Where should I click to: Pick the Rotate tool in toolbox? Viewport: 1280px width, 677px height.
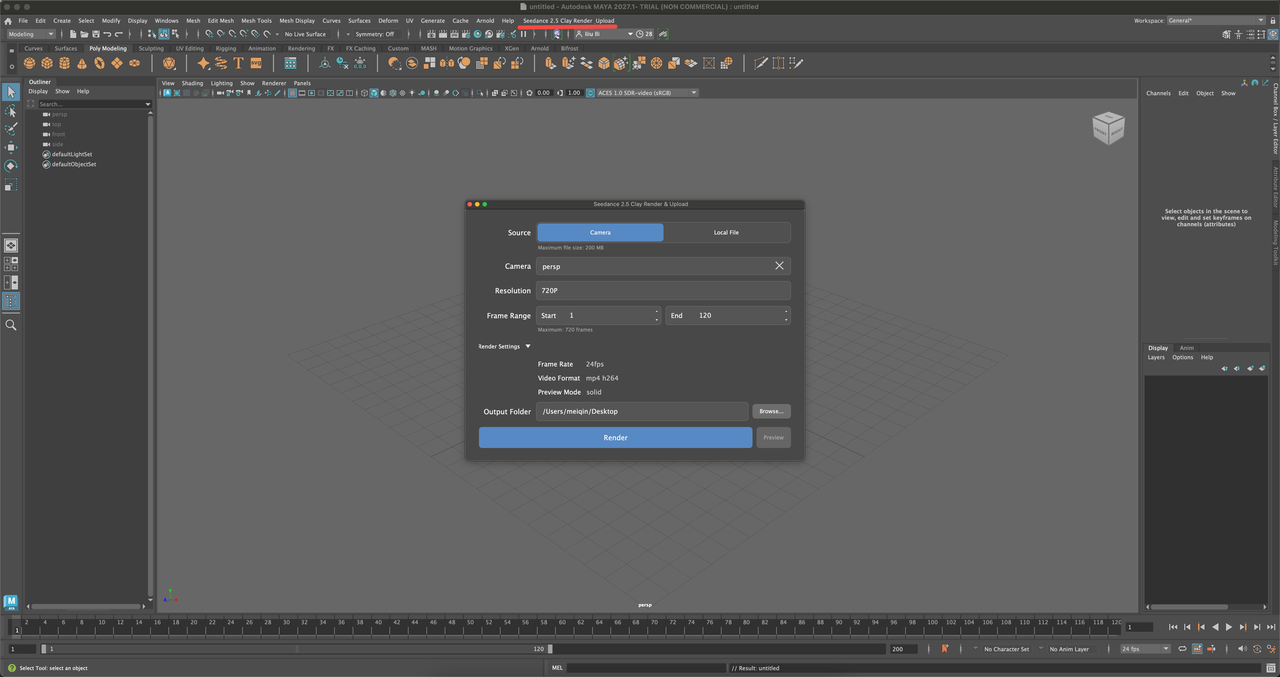(x=11, y=166)
